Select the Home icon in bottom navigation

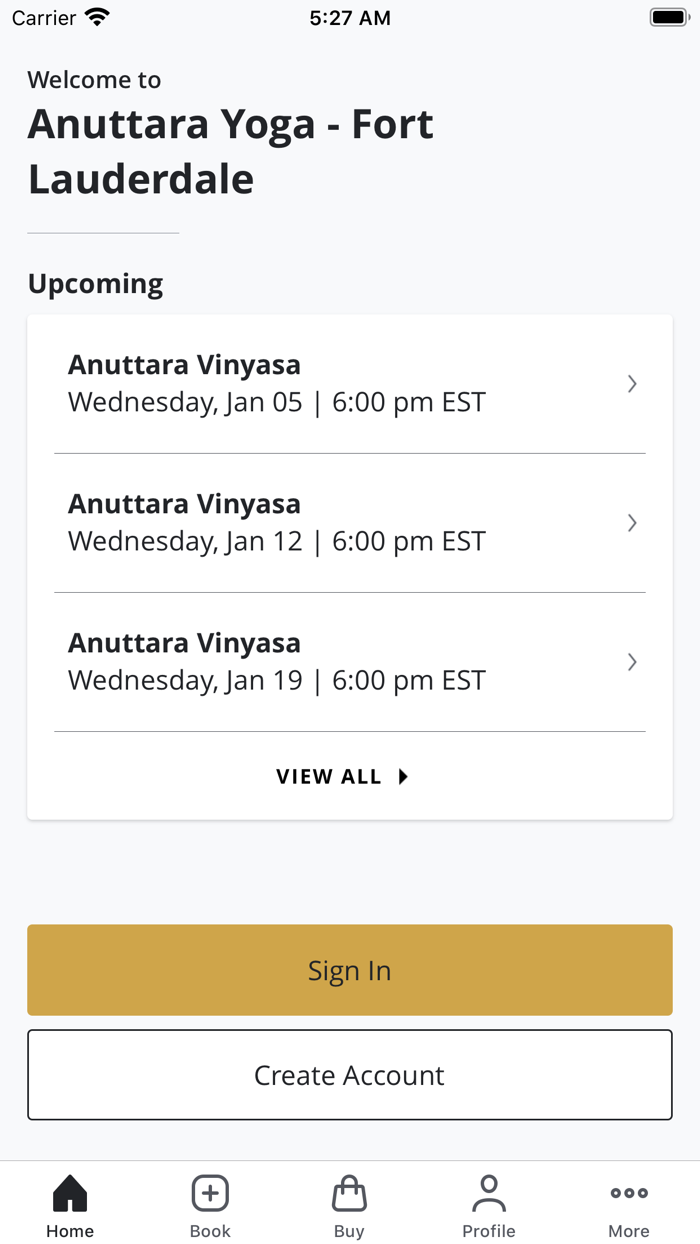pyautogui.click(x=69, y=1192)
